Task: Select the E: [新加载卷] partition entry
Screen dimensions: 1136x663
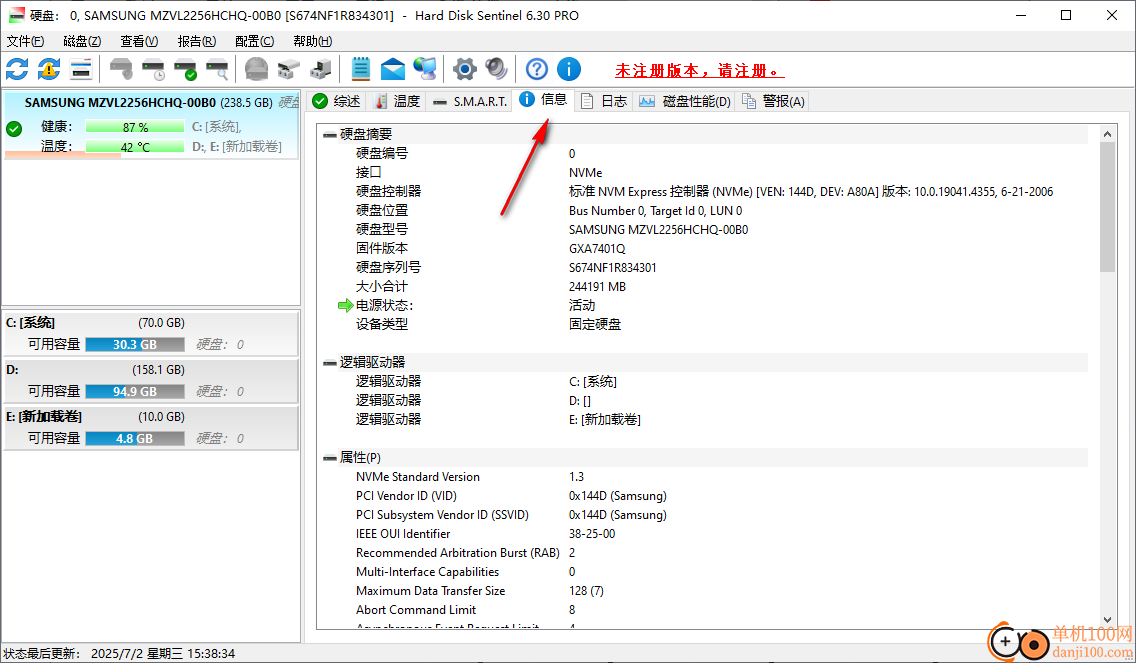Action: (x=151, y=428)
